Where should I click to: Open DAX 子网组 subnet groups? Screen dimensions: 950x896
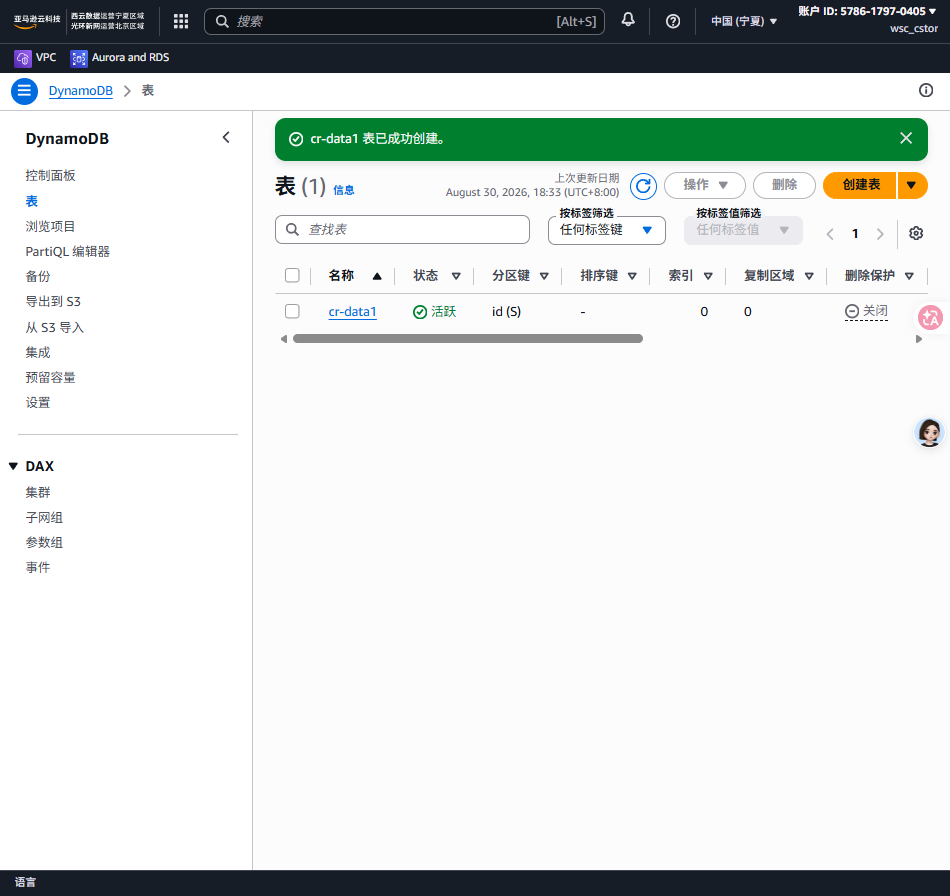(44, 518)
